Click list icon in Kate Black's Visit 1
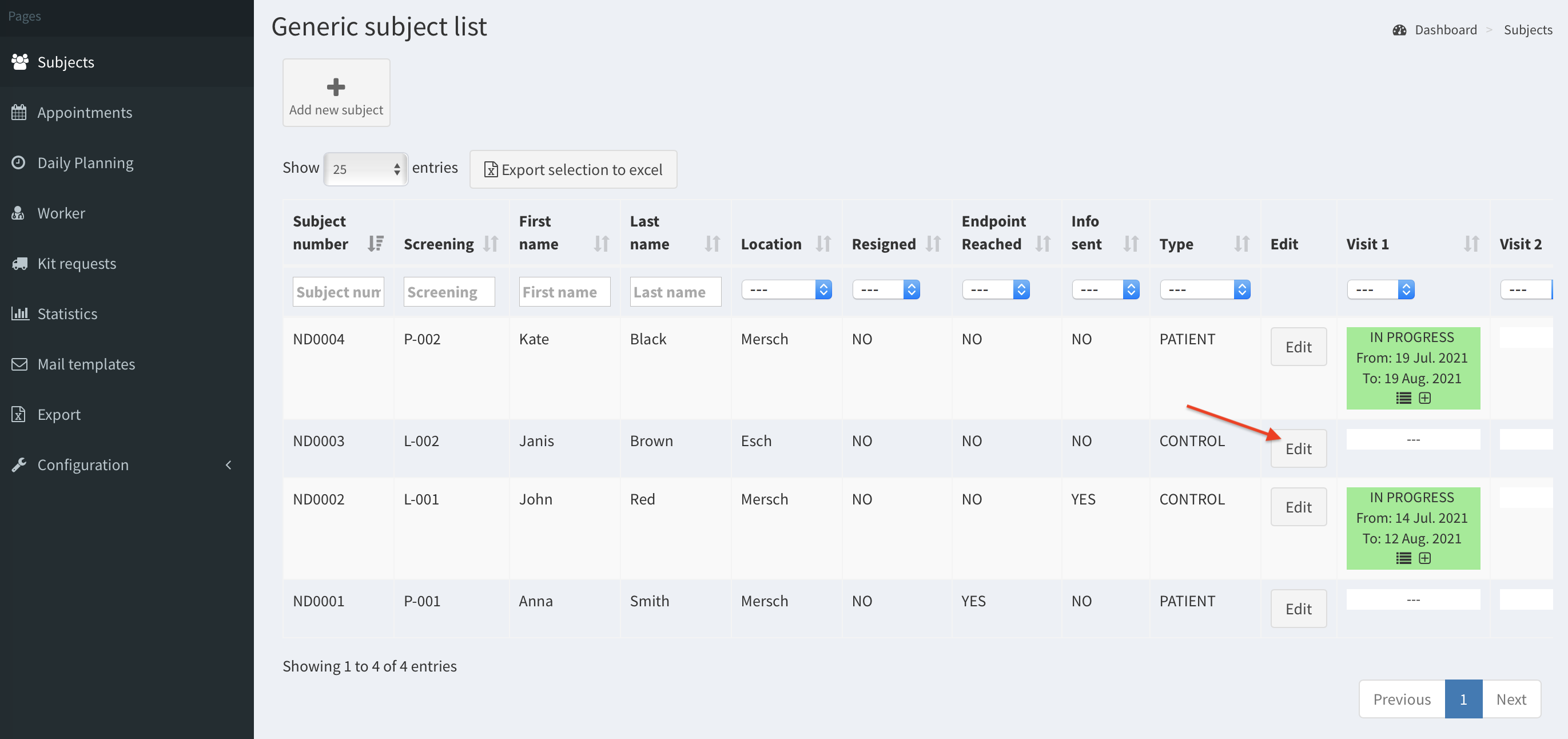1568x739 pixels. point(1403,398)
